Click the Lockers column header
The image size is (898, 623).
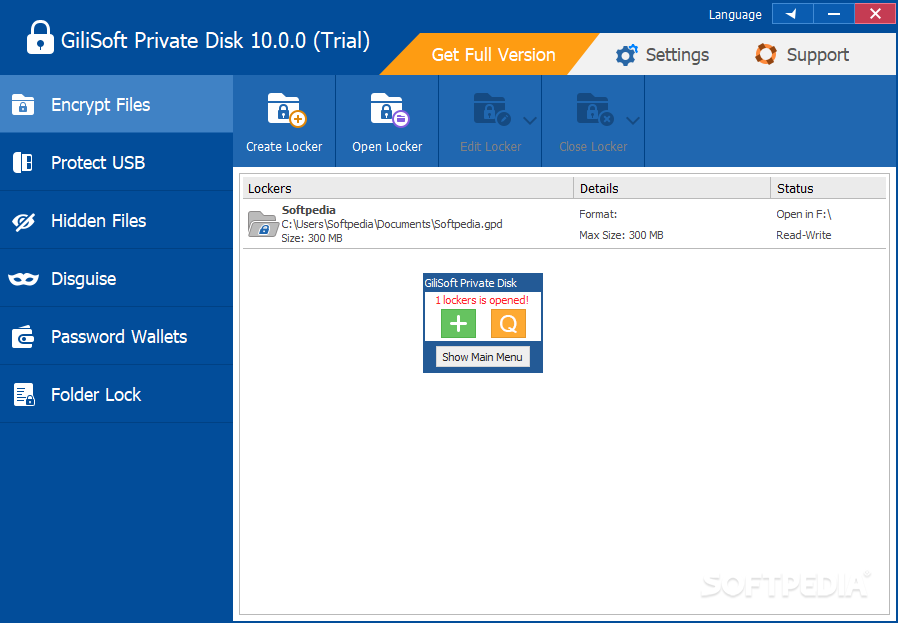pos(408,188)
